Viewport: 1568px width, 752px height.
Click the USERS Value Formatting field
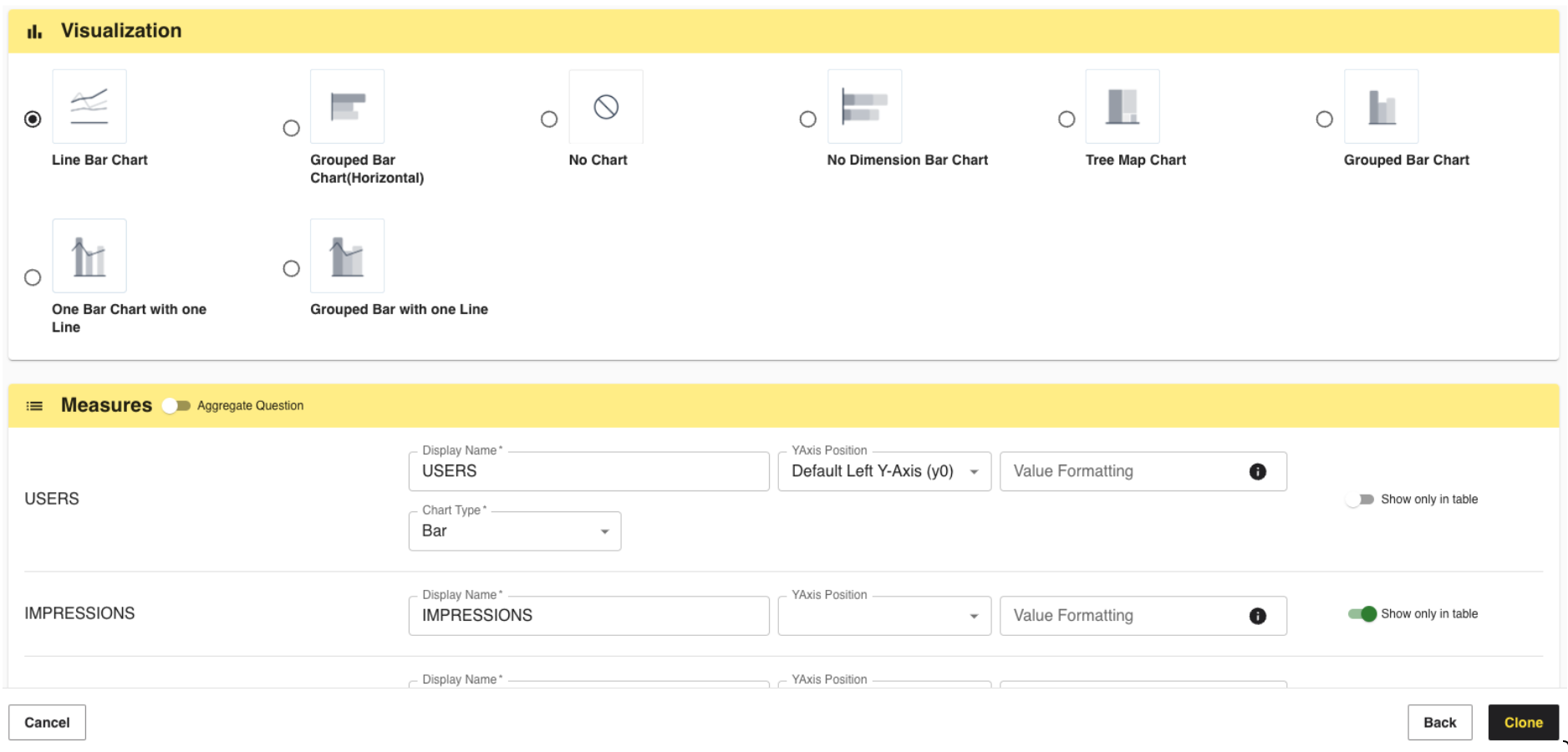tap(1143, 471)
